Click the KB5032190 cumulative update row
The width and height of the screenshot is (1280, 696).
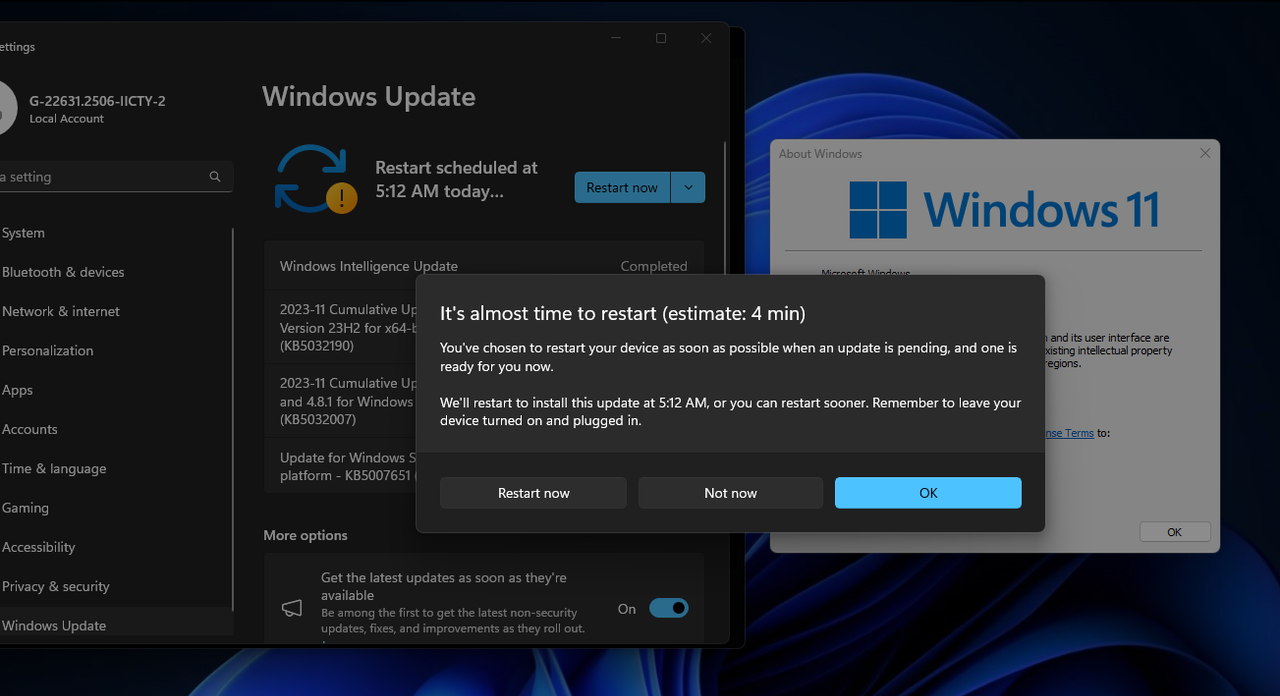[x=340, y=327]
